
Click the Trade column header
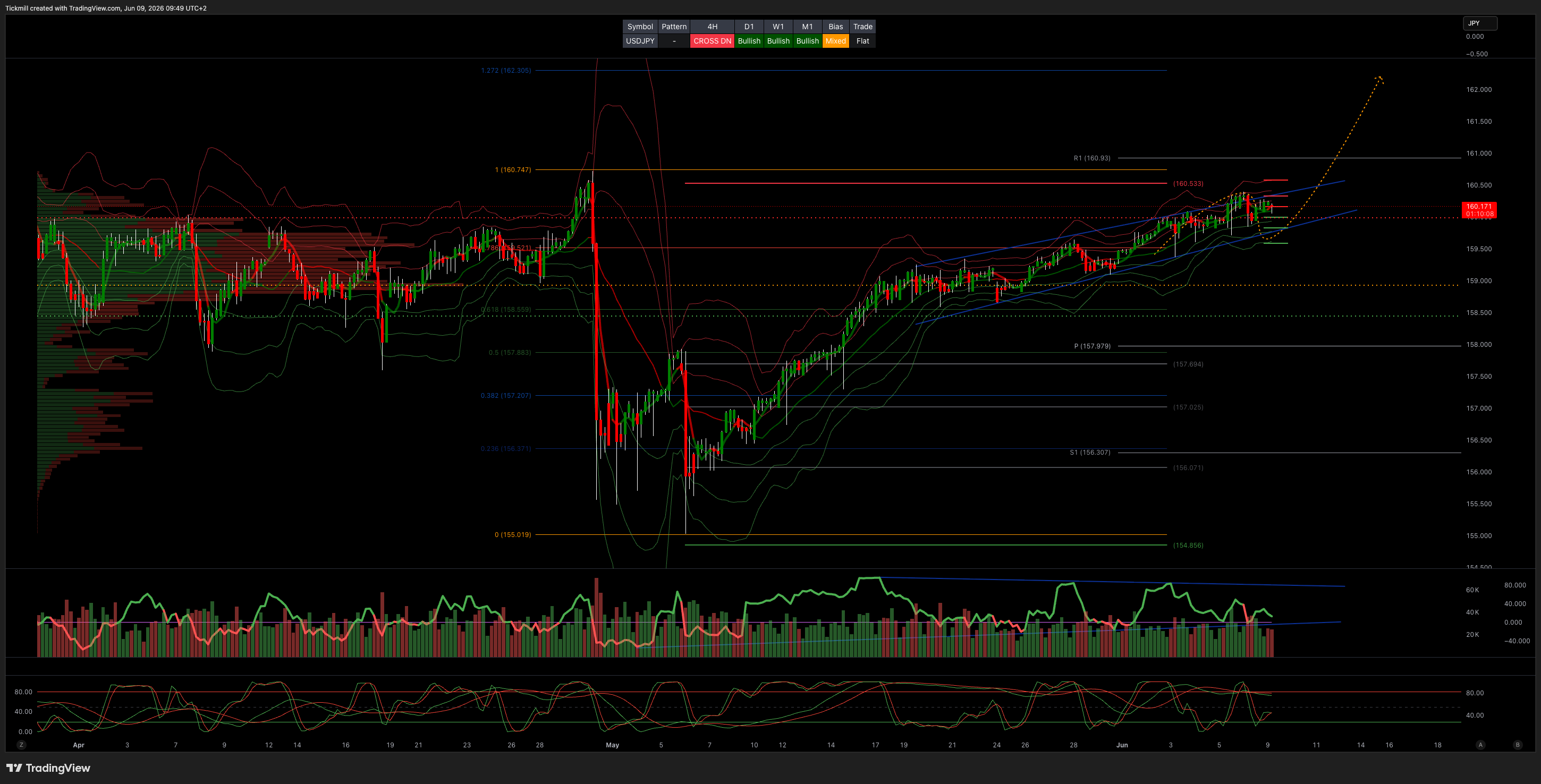point(862,27)
